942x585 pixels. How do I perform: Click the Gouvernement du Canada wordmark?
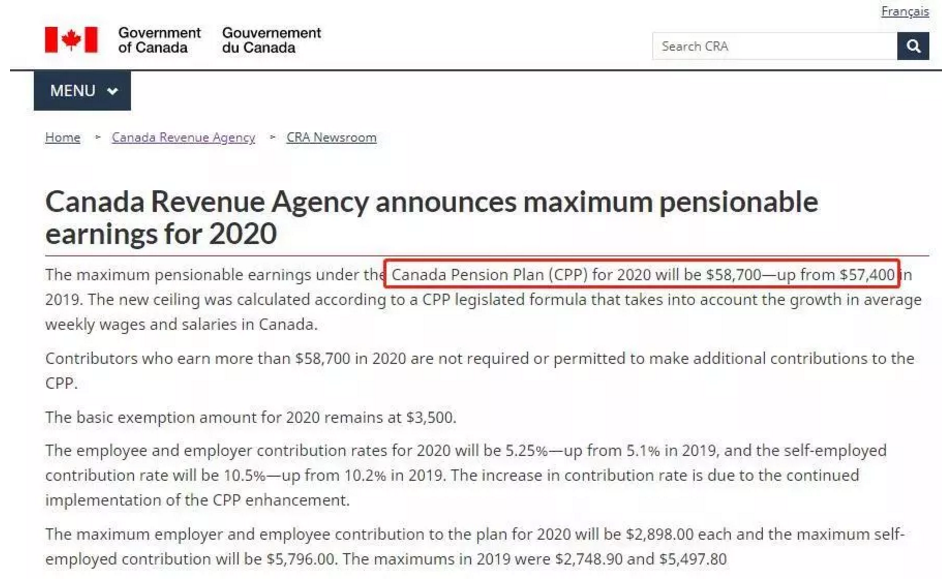272,40
